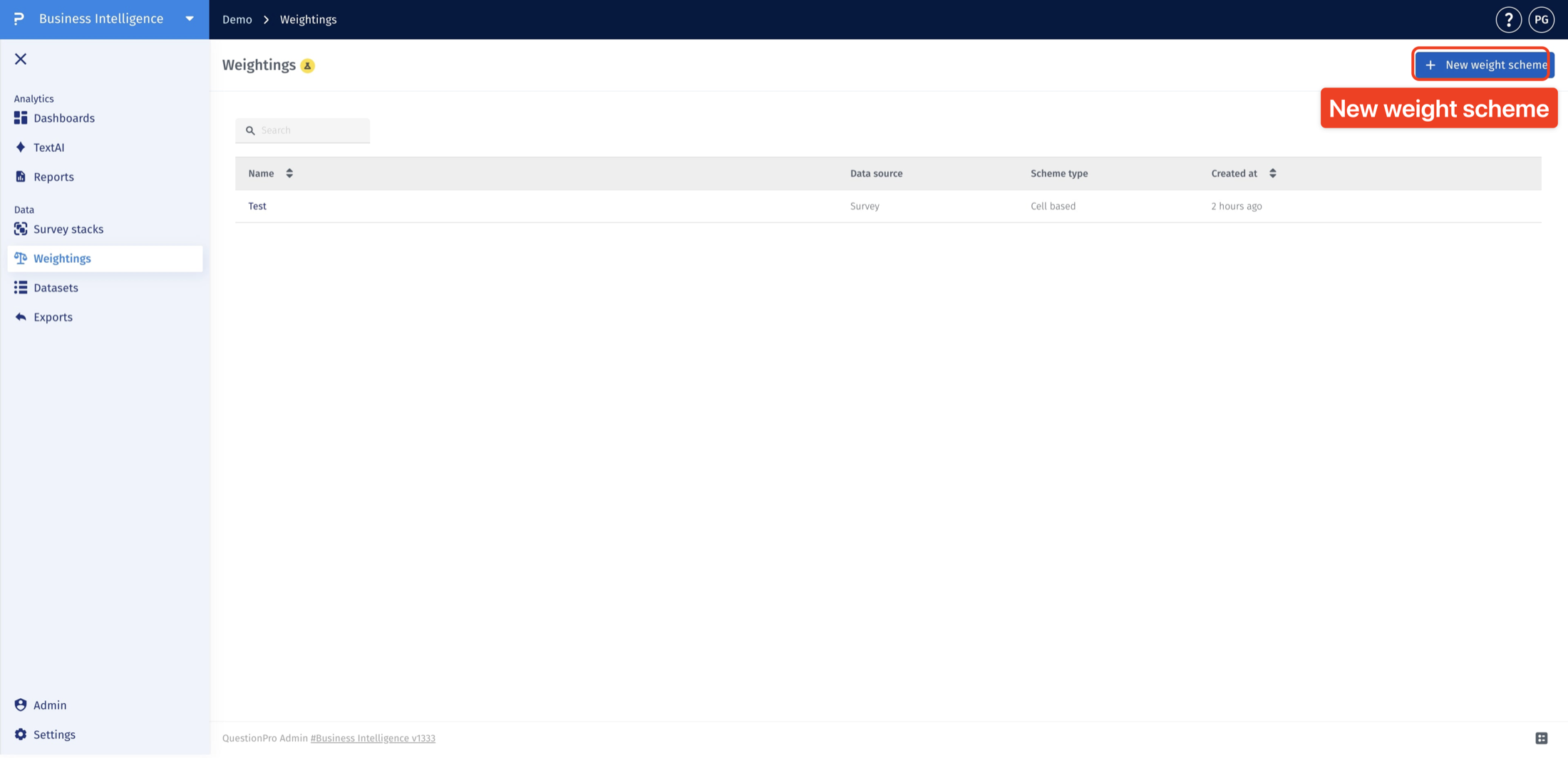Go to Reports in the sidebar

click(105, 177)
